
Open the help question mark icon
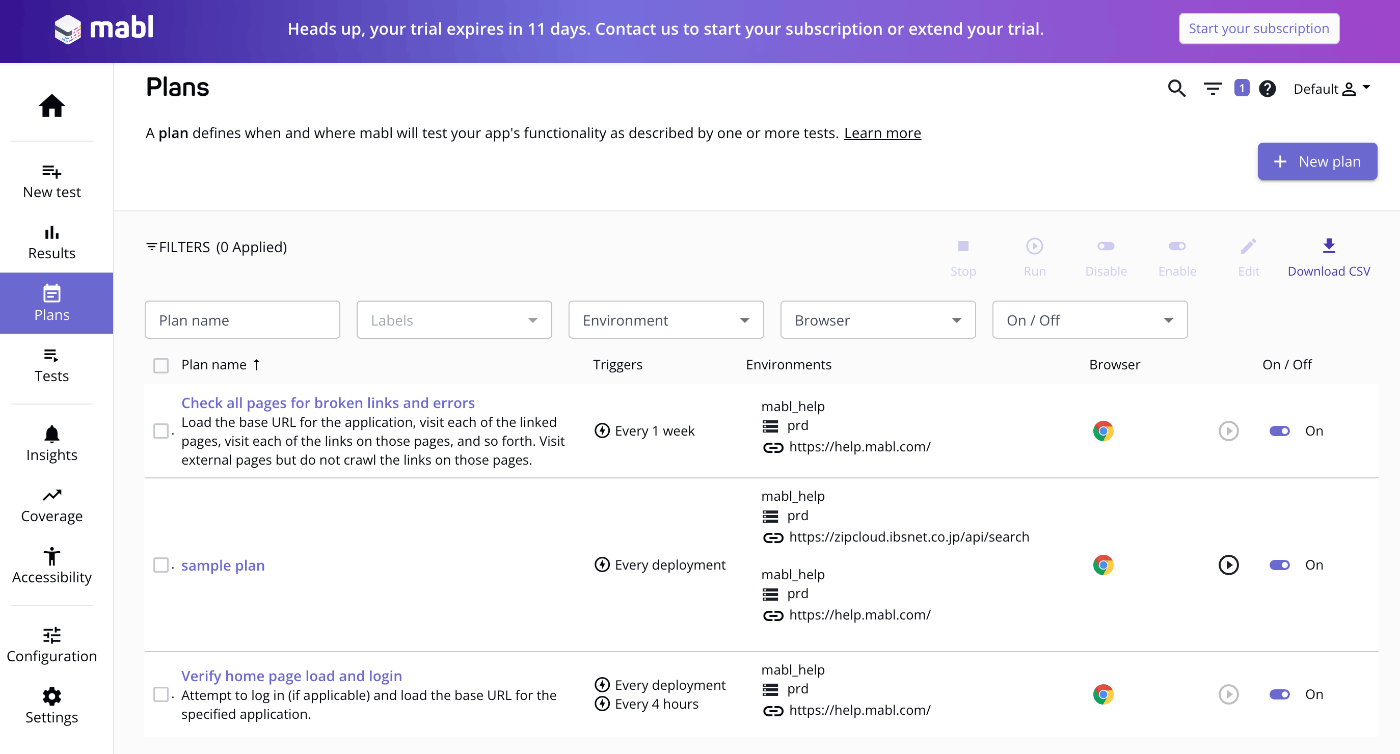click(x=1268, y=89)
